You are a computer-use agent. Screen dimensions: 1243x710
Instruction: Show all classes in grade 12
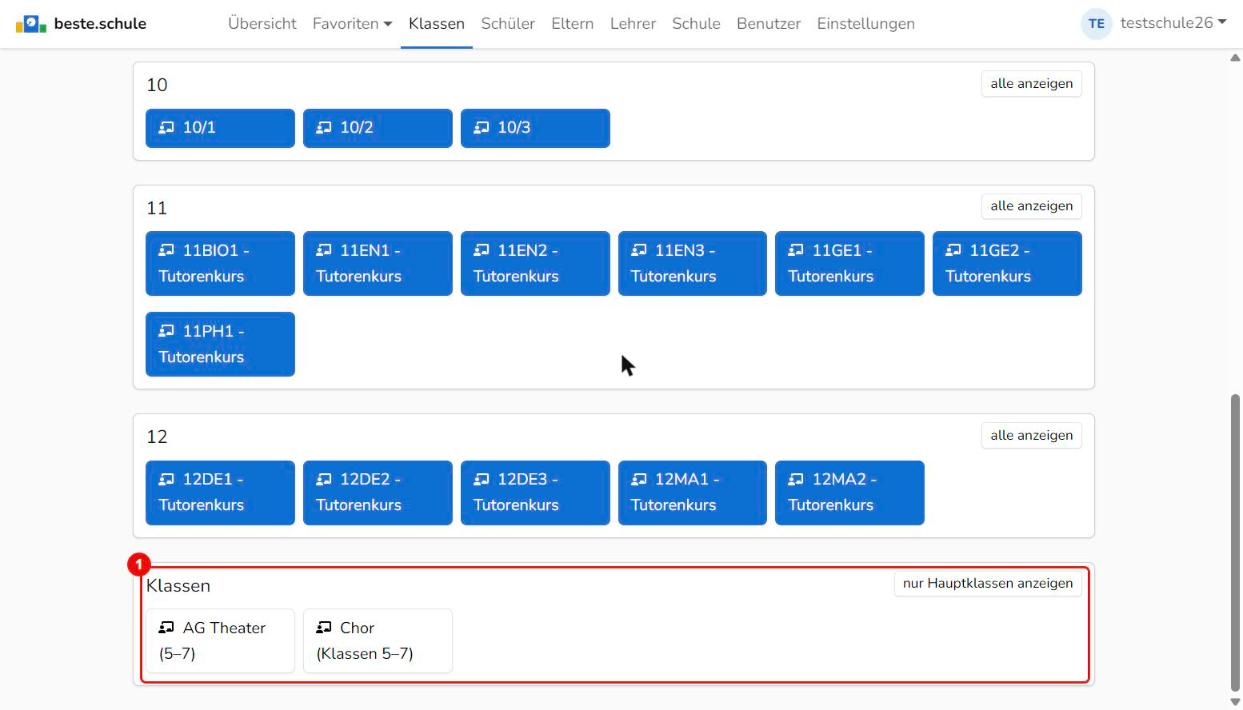tap(1031, 435)
